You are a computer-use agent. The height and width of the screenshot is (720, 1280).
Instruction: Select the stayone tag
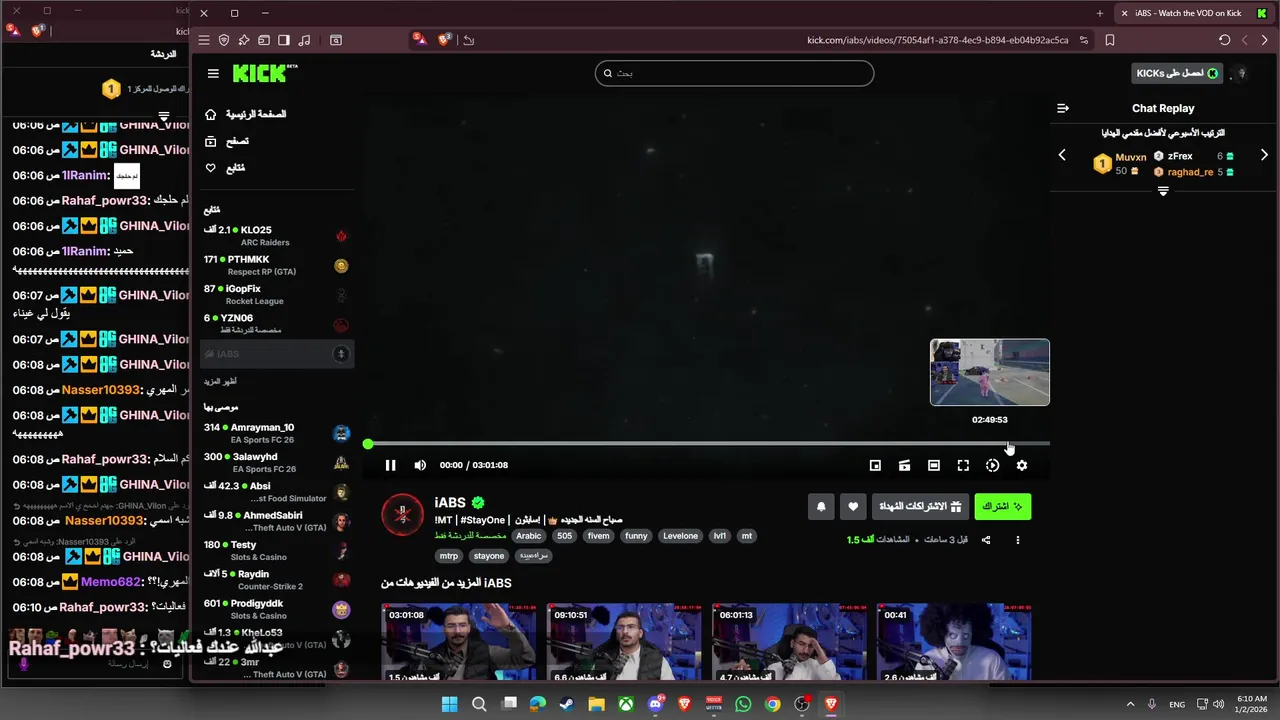(489, 556)
